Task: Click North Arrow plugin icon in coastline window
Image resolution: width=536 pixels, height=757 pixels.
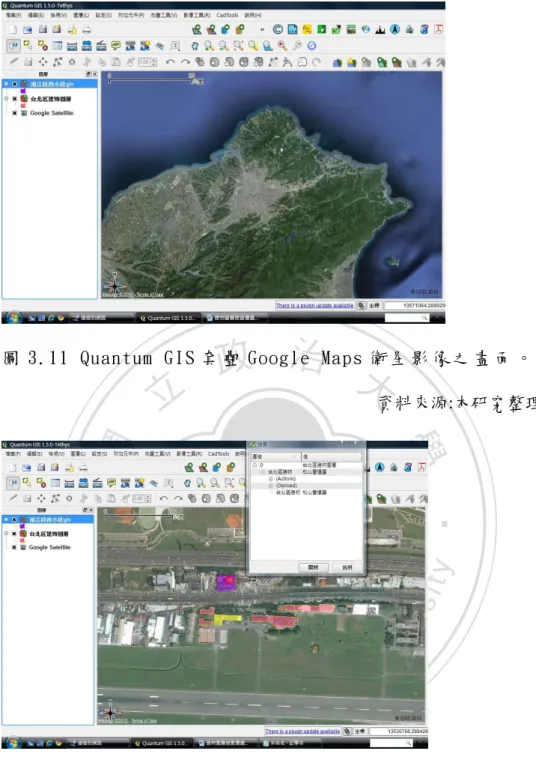Action: click(x=395, y=29)
